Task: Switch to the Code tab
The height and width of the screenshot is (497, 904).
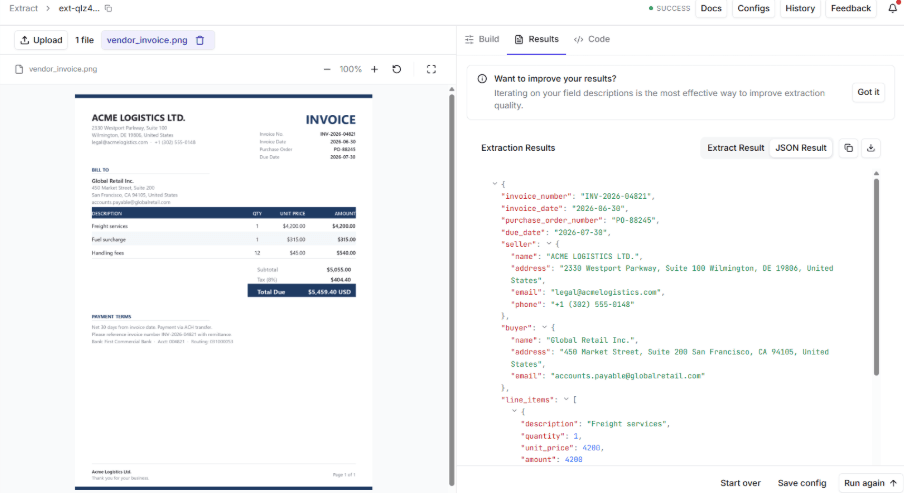Action: (x=592, y=39)
